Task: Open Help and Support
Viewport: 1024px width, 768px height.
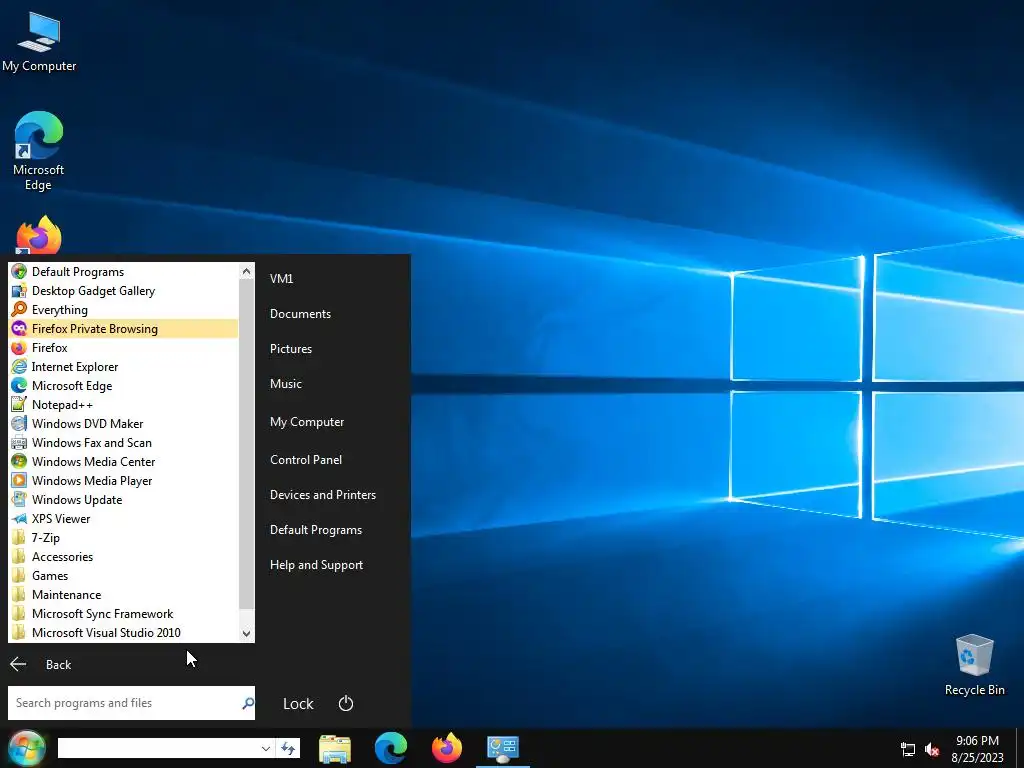Action: 316,566
